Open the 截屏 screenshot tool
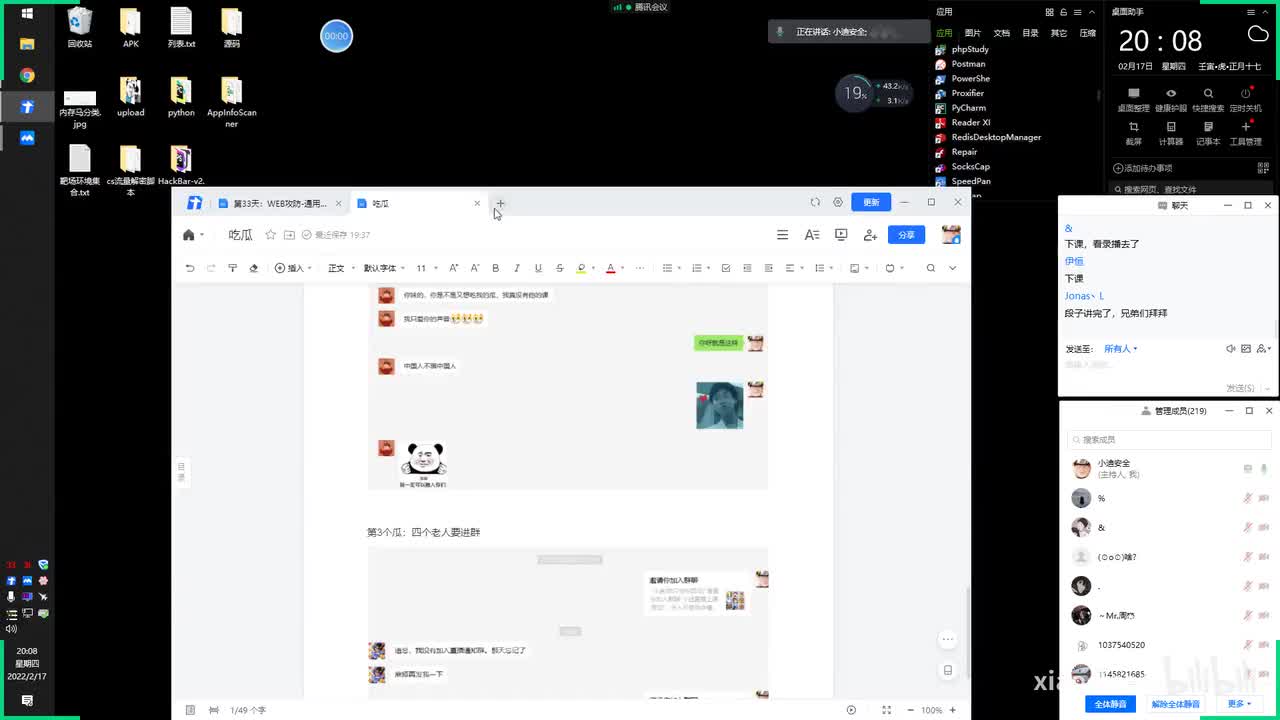Viewport: 1280px width, 720px height. (1133, 133)
